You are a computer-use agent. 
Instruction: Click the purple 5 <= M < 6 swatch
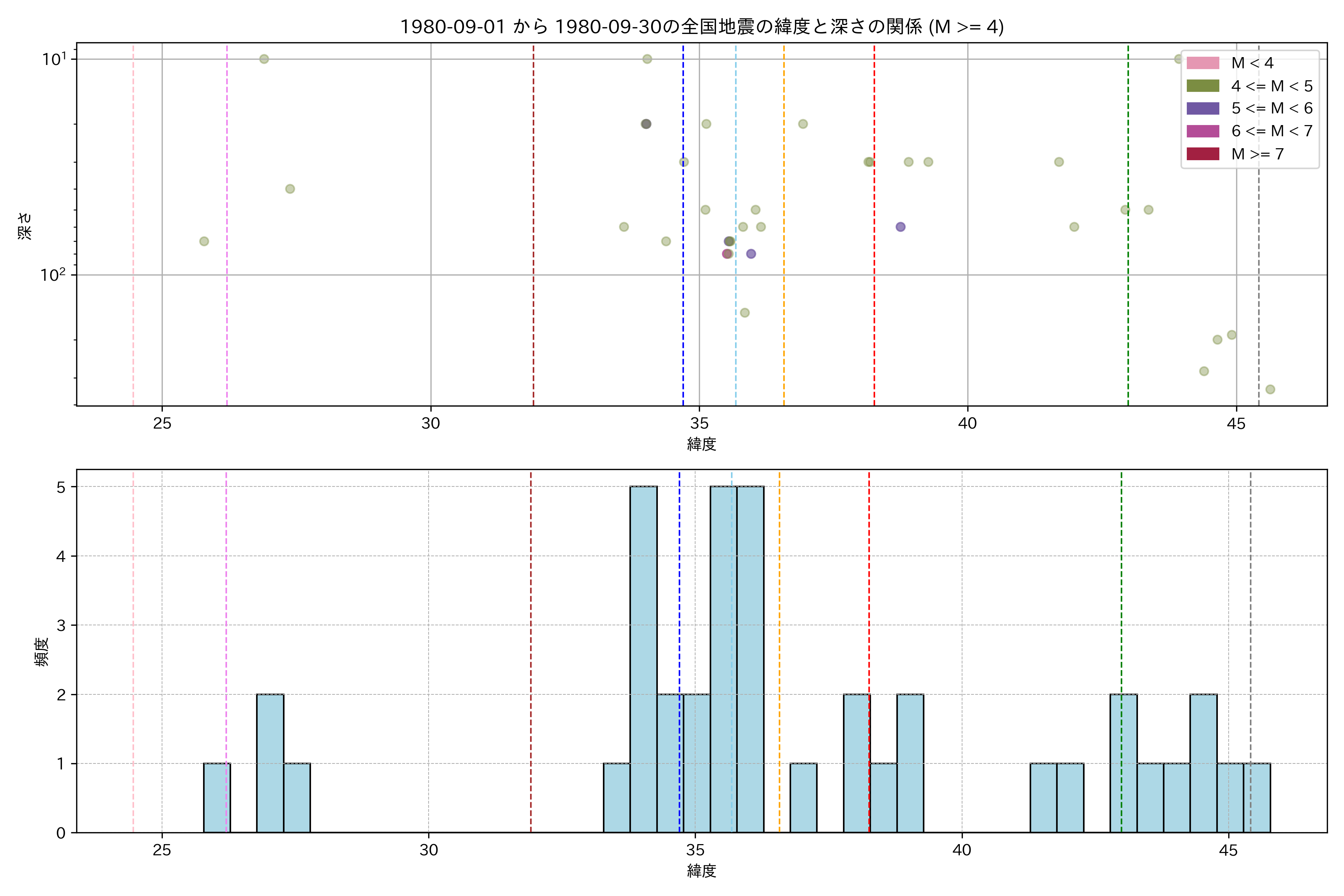[1202, 109]
